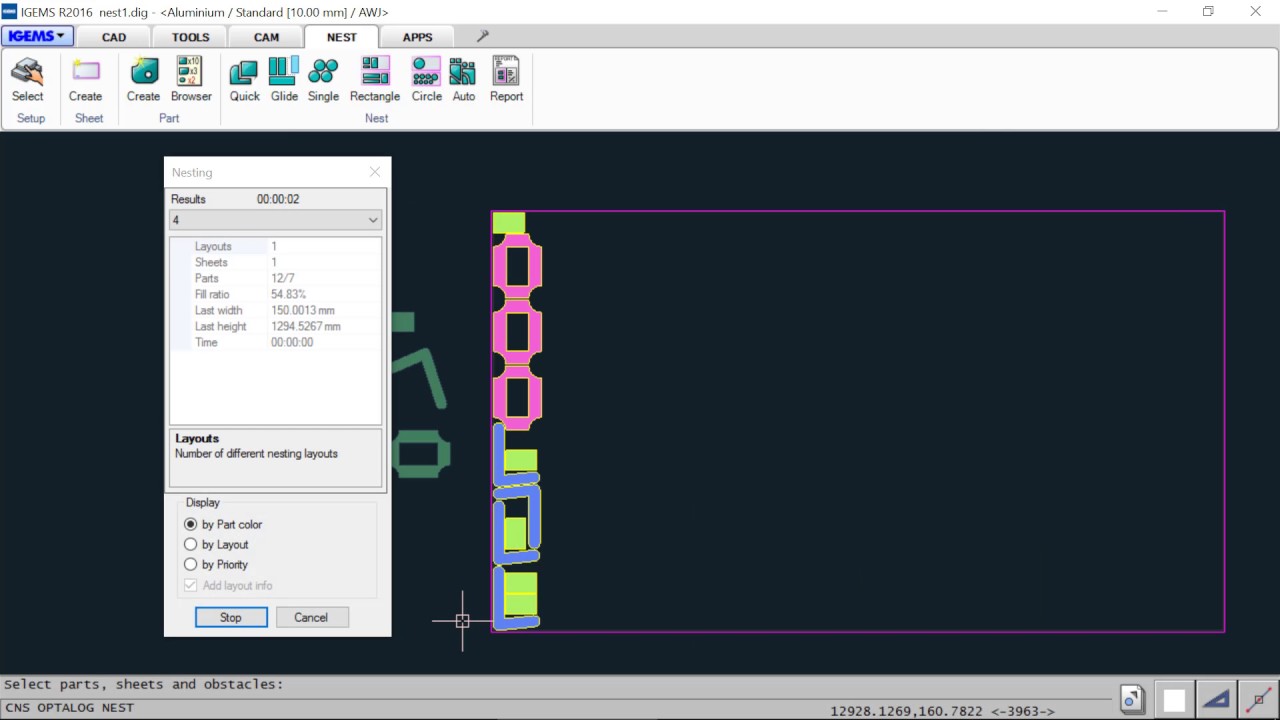Select the Time property row
The image size is (1280, 720).
(x=276, y=342)
